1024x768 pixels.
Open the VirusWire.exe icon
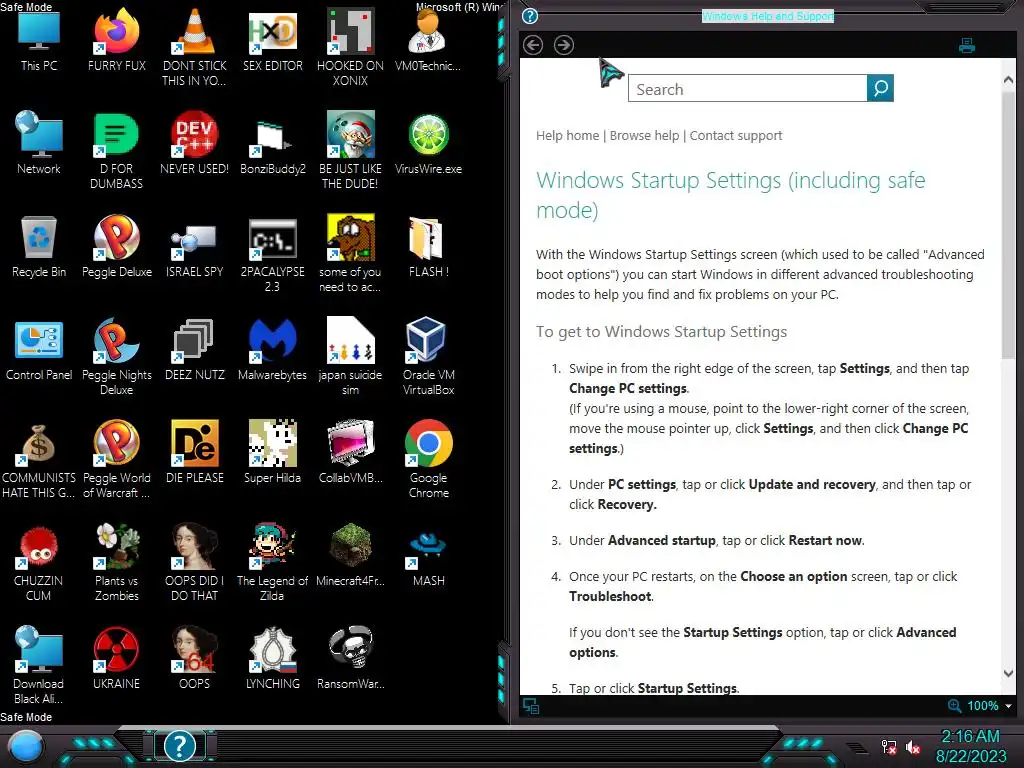click(x=428, y=142)
